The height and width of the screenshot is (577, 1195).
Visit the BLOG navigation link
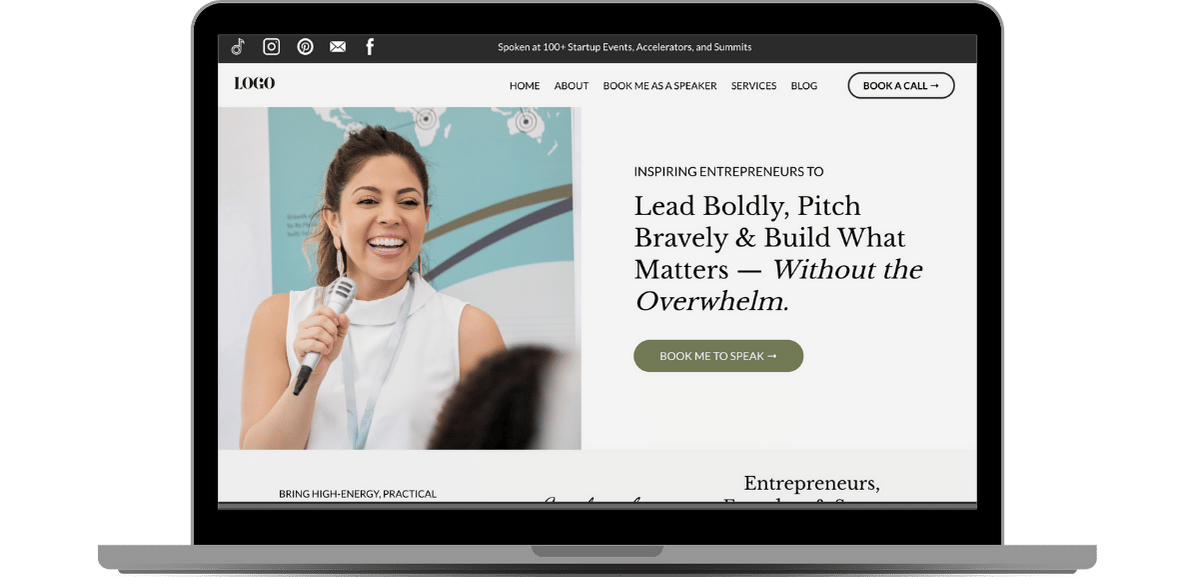pyautogui.click(x=804, y=86)
